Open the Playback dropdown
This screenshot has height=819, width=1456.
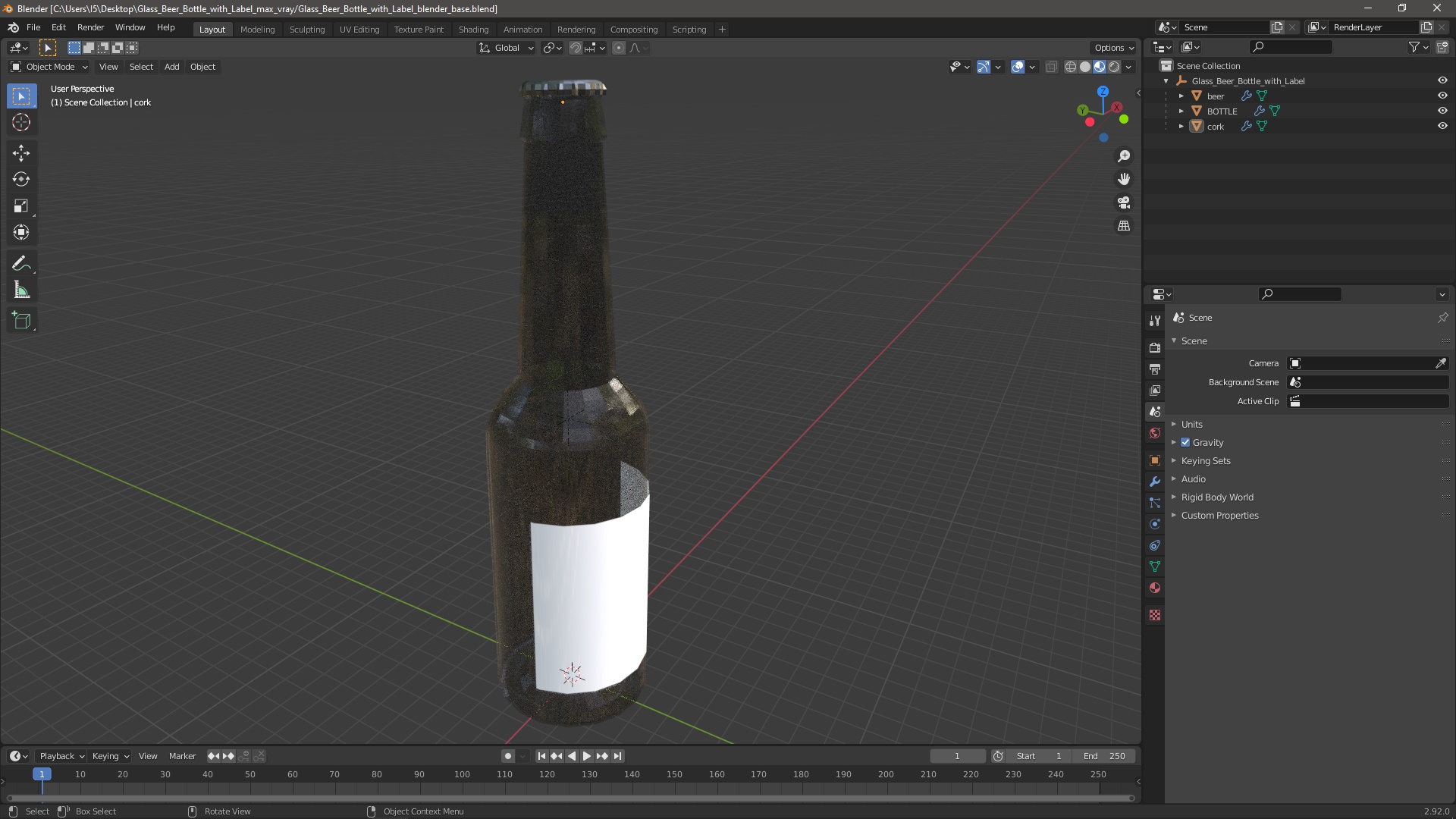61,756
